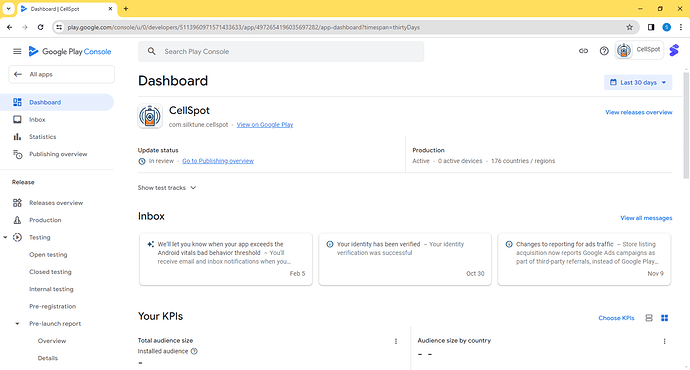
Task: Select Dashboard in sidebar
Action: click(x=57, y=102)
